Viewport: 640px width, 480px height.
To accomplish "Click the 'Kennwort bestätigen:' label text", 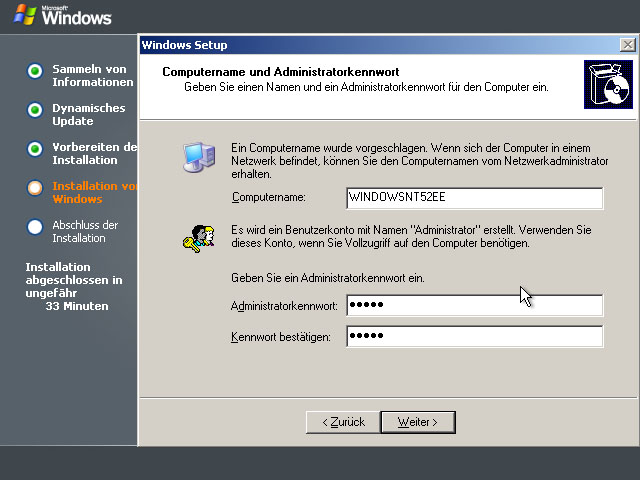I will (280, 338).
